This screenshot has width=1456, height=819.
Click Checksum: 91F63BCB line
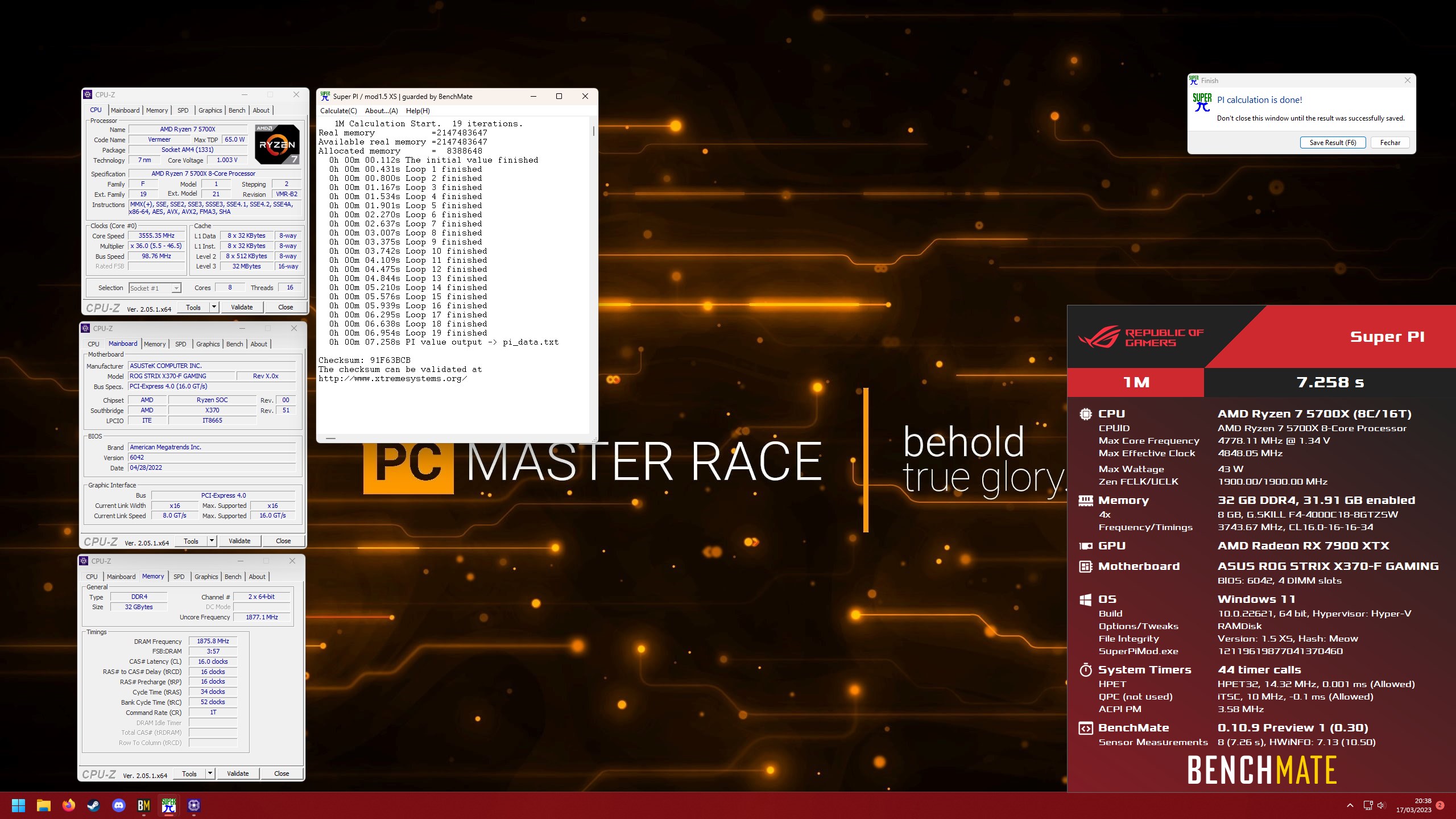tap(364, 361)
